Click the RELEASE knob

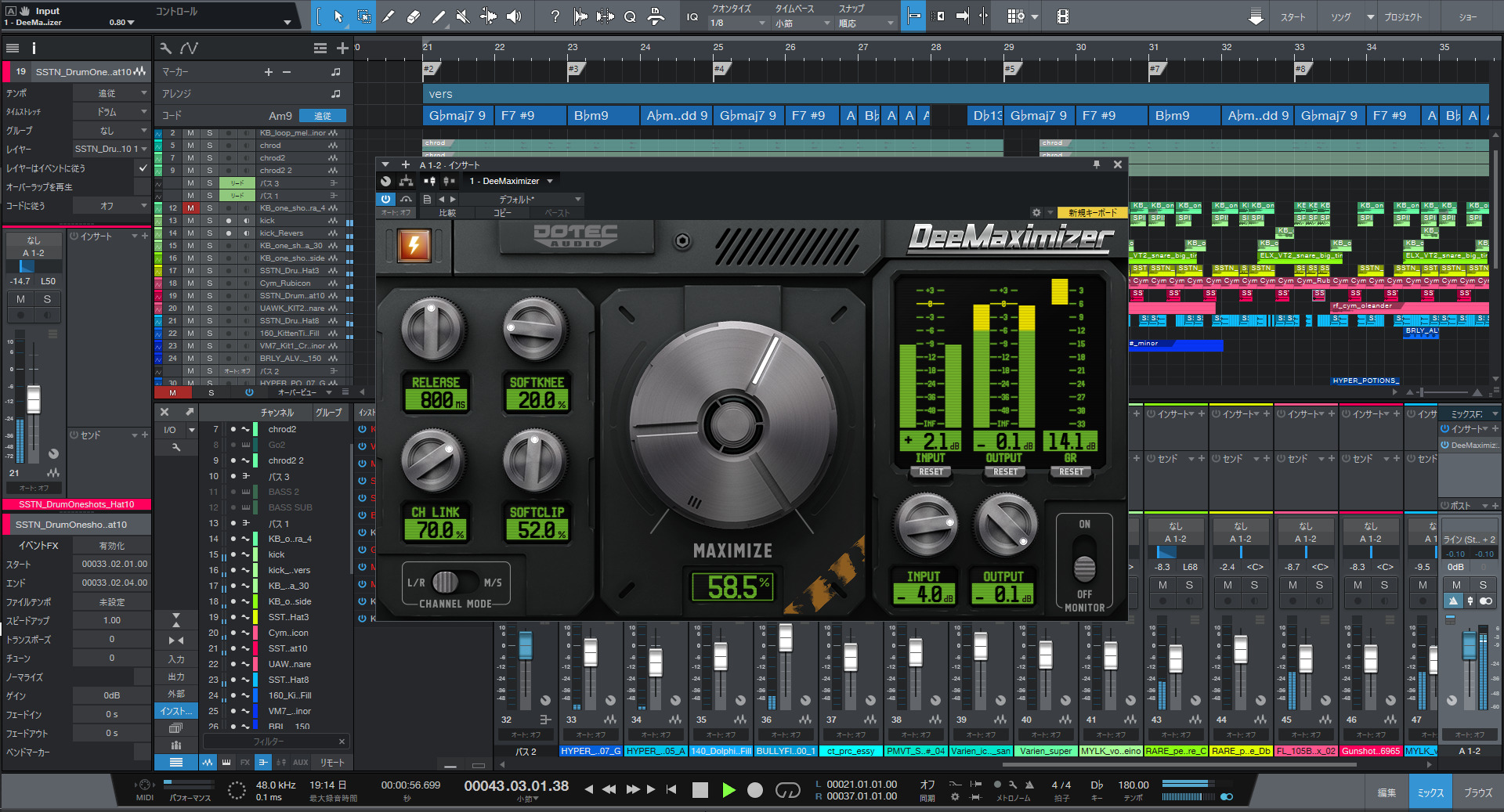pos(432,329)
